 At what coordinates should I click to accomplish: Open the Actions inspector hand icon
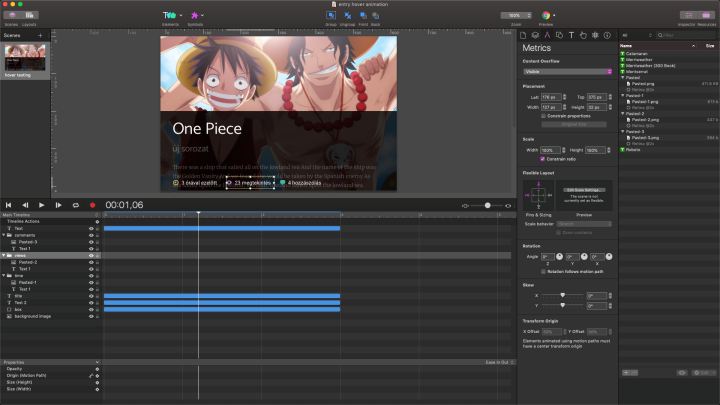coord(583,35)
